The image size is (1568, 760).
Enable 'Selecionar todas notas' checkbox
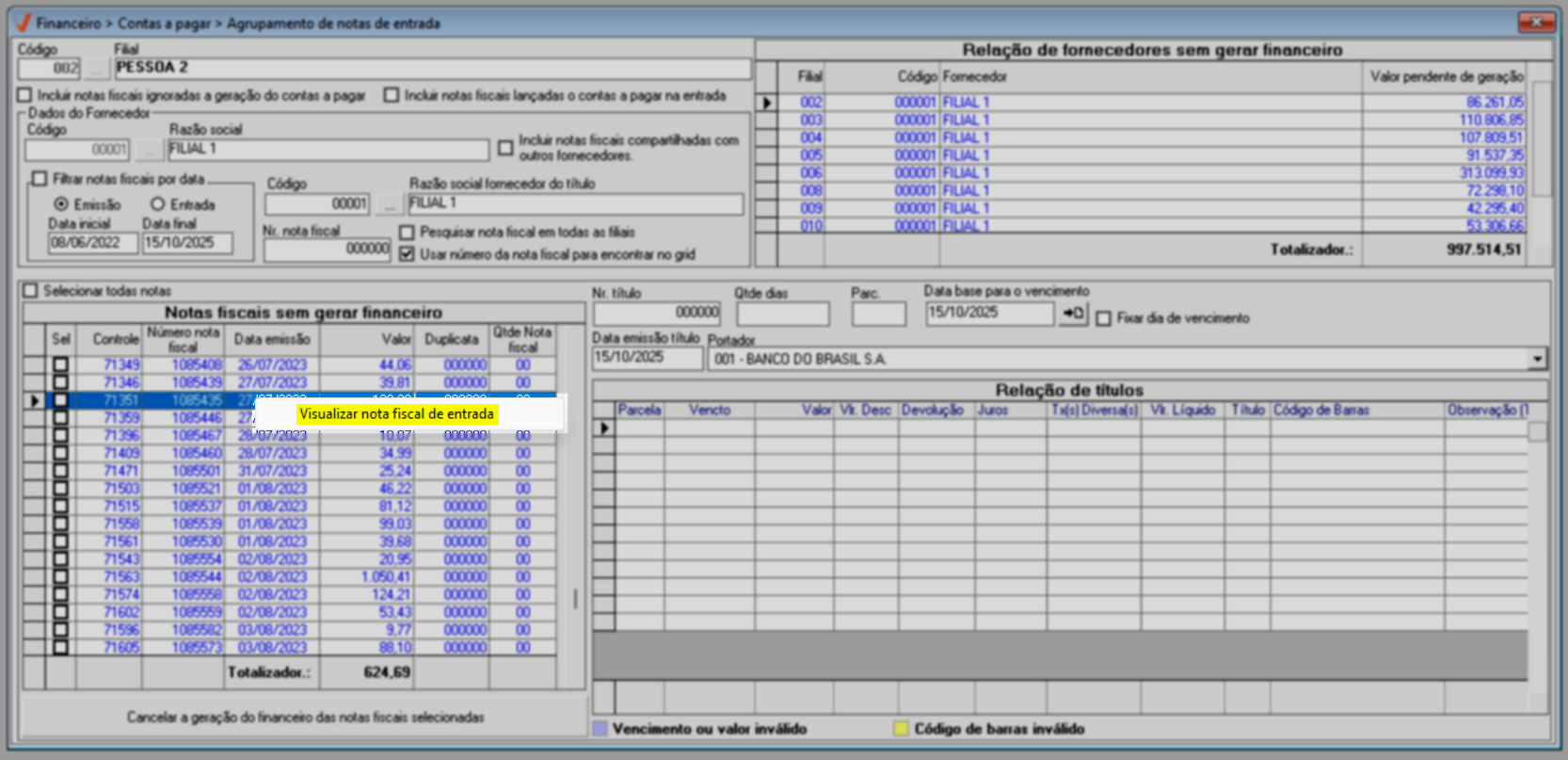pos(31,291)
